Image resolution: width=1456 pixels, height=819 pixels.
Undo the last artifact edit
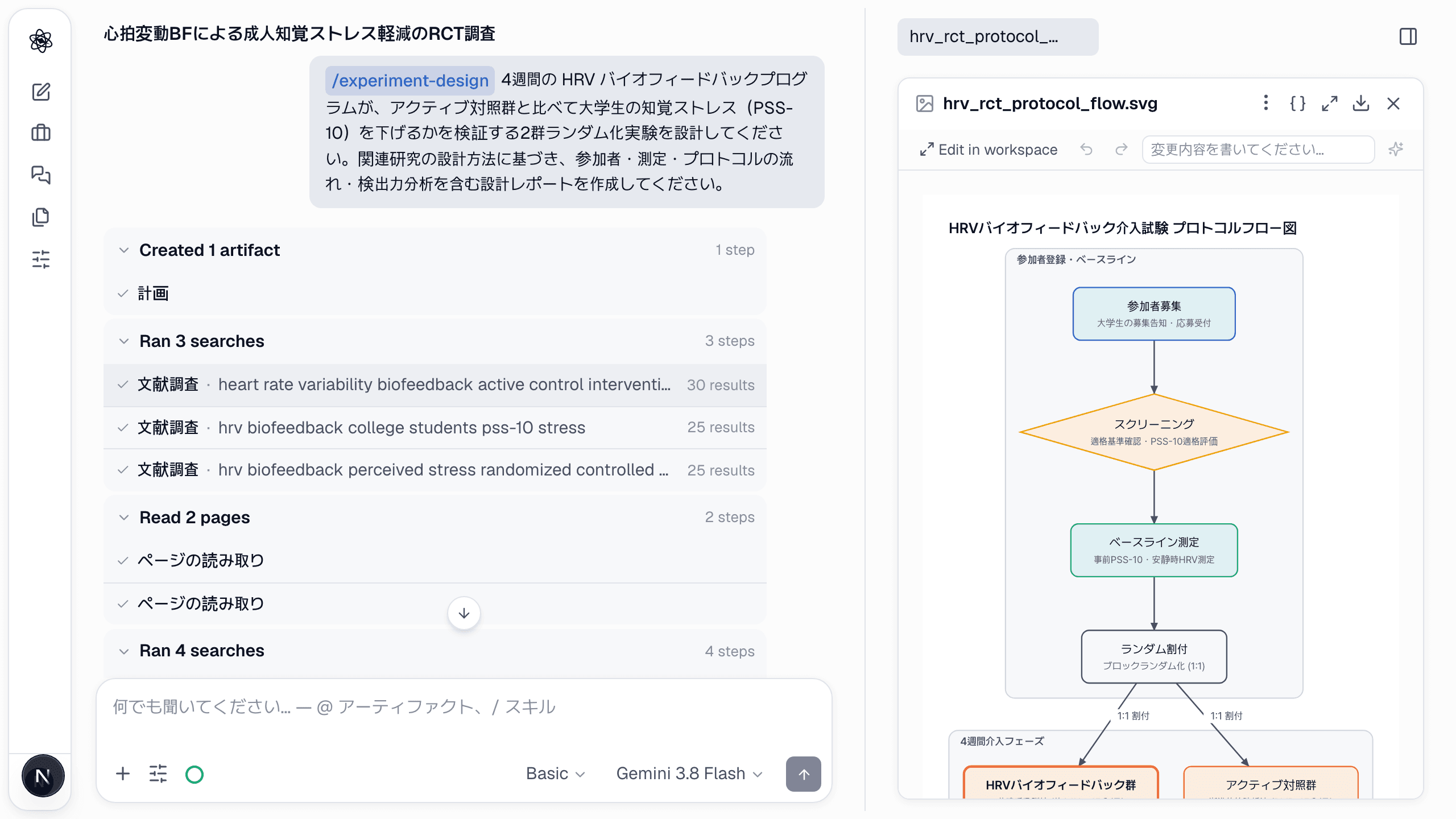click(1086, 150)
